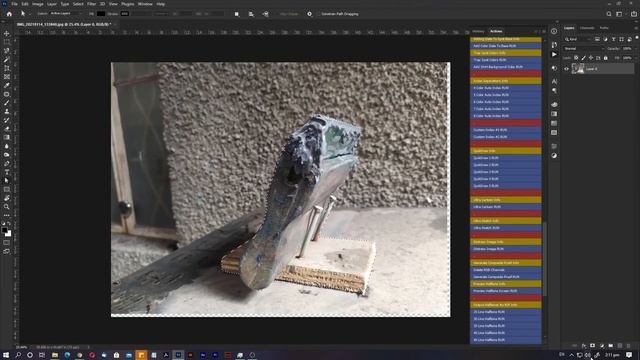The image size is (640, 360).
Task: Select the Pen tool
Action: [7, 163]
